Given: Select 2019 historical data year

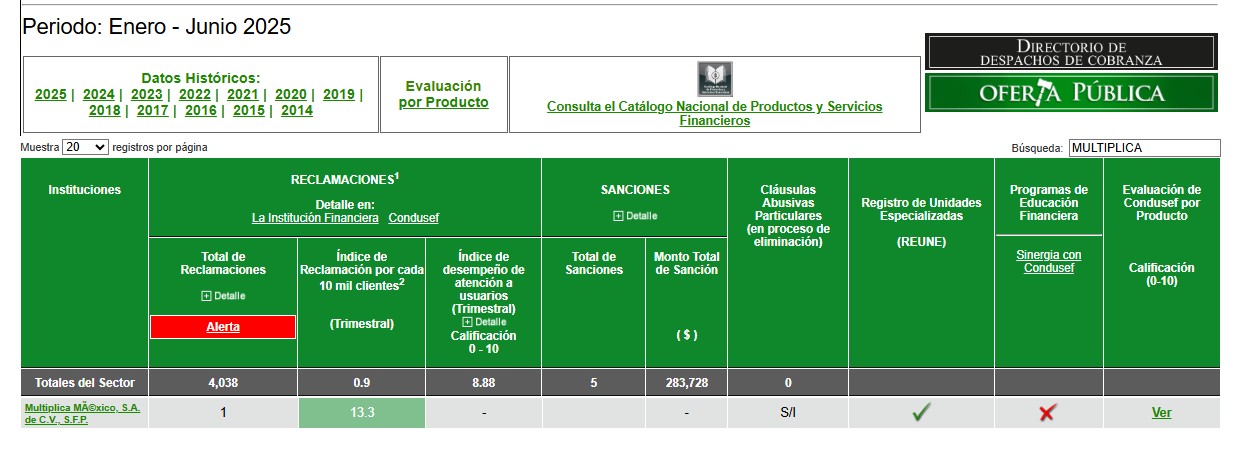Looking at the screenshot, I should coord(339,95).
